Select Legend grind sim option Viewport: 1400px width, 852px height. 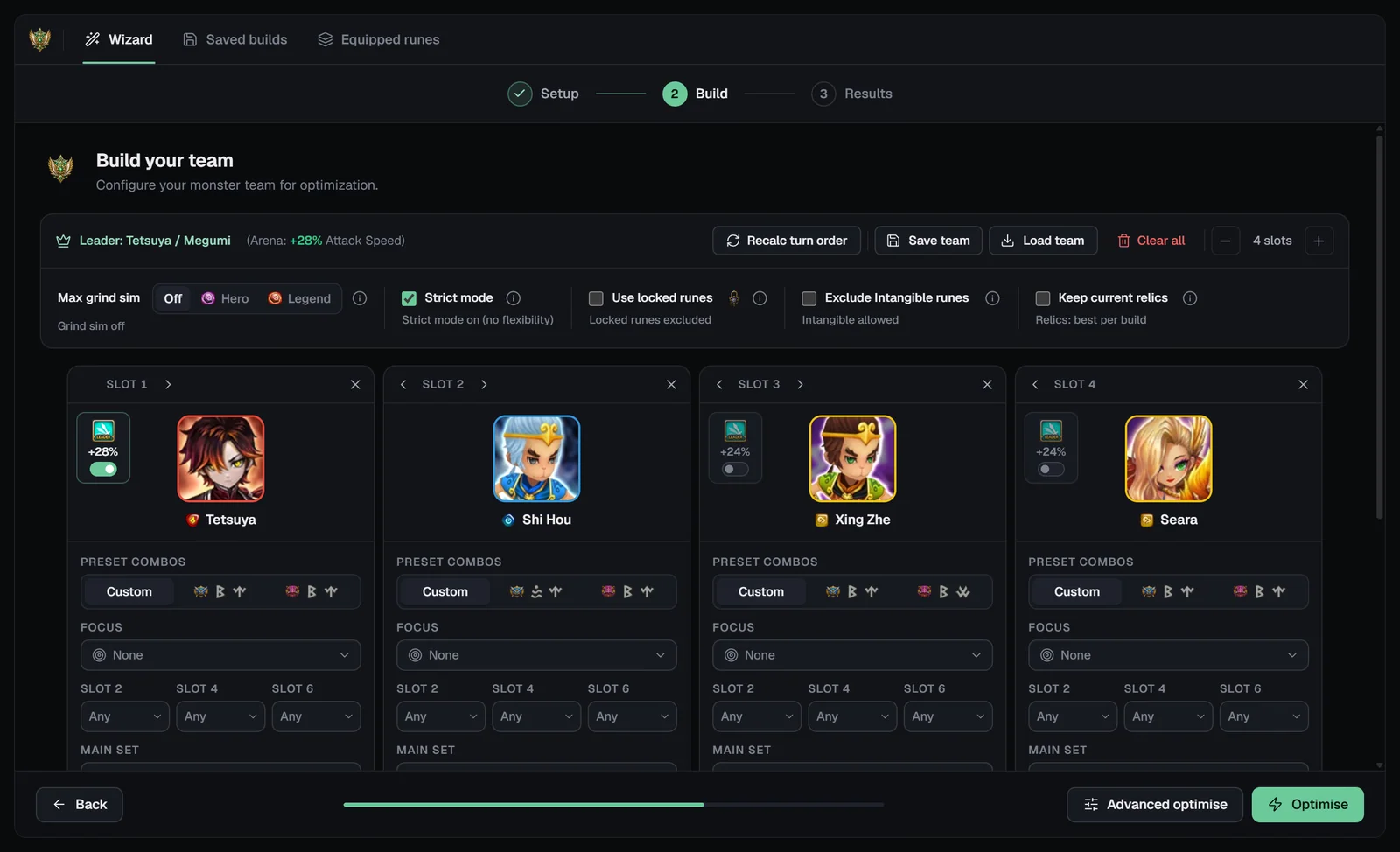click(299, 298)
